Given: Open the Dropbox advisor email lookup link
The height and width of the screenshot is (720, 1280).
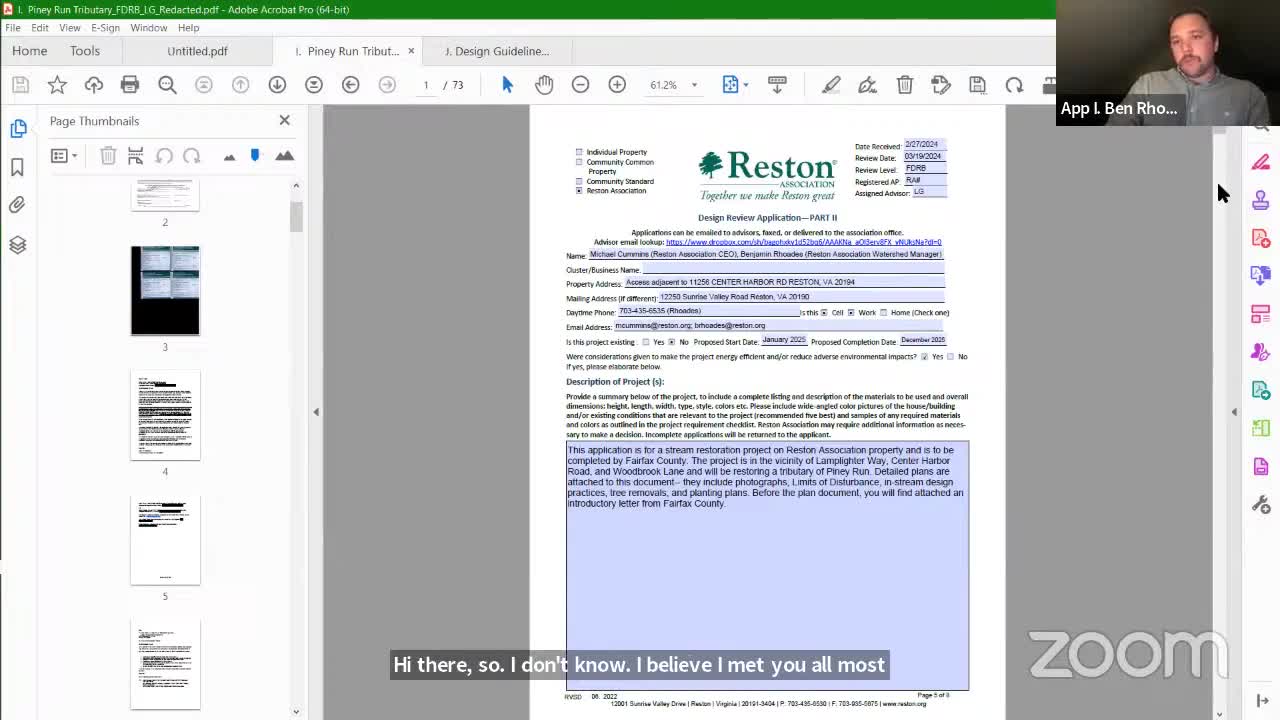Looking at the screenshot, I should click(x=803, y=242).
